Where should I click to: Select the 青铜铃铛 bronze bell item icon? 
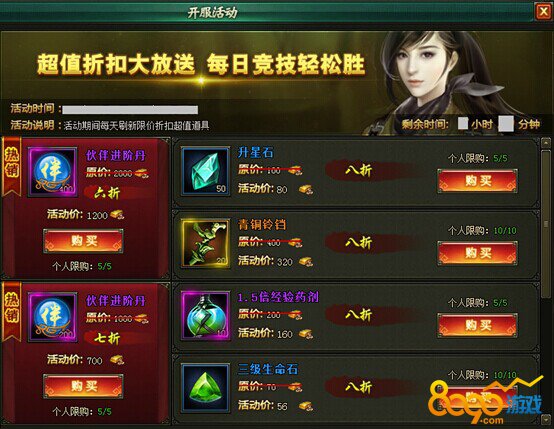tap(206, 243)
